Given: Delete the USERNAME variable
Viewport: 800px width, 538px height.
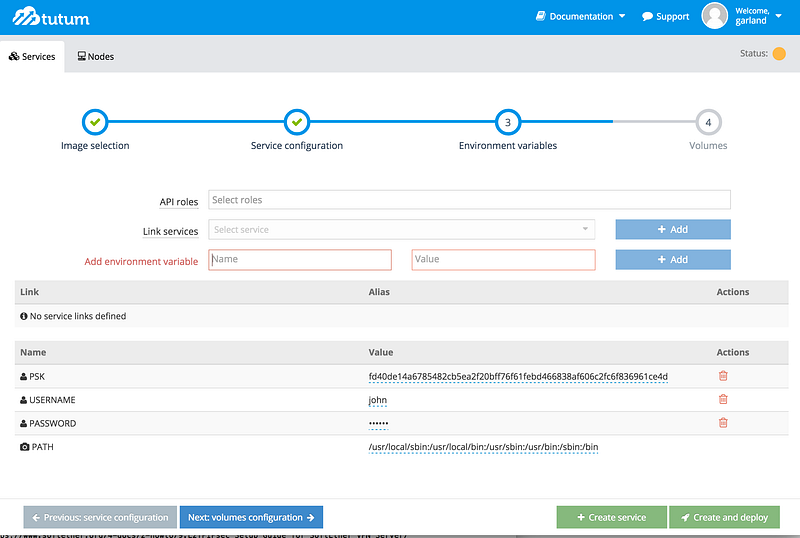Looking at the screenshot, I should coord(723,400).
